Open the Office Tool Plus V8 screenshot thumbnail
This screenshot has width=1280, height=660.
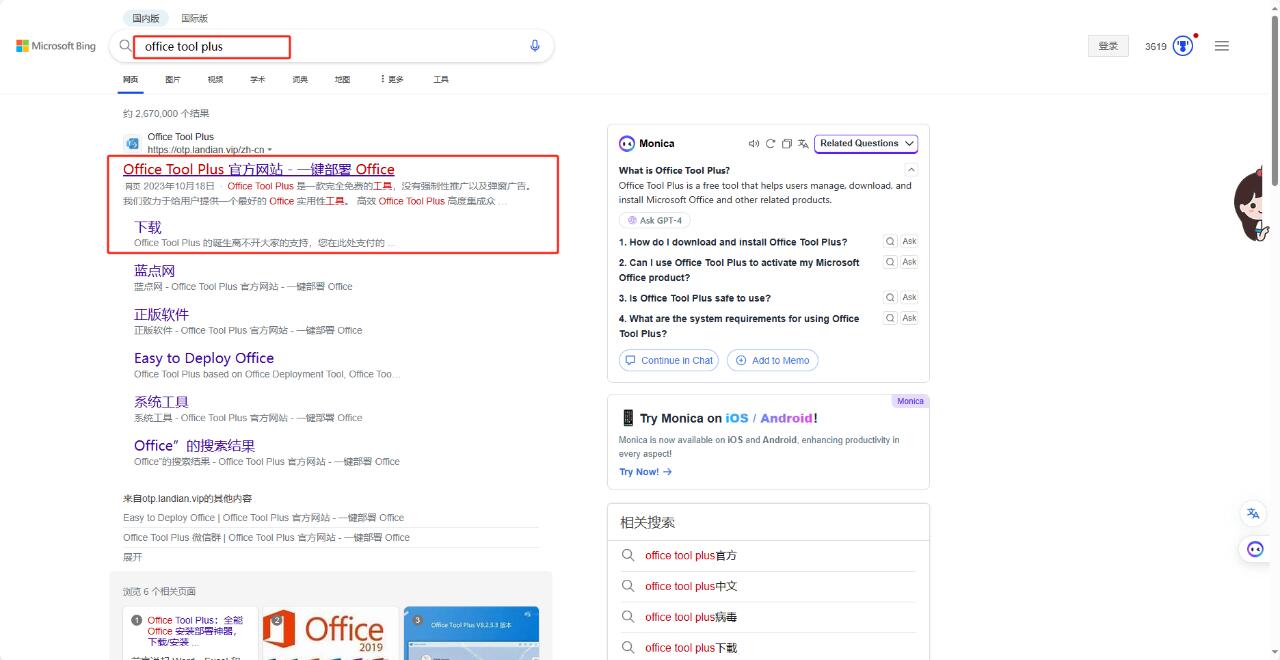click(471, 633)
